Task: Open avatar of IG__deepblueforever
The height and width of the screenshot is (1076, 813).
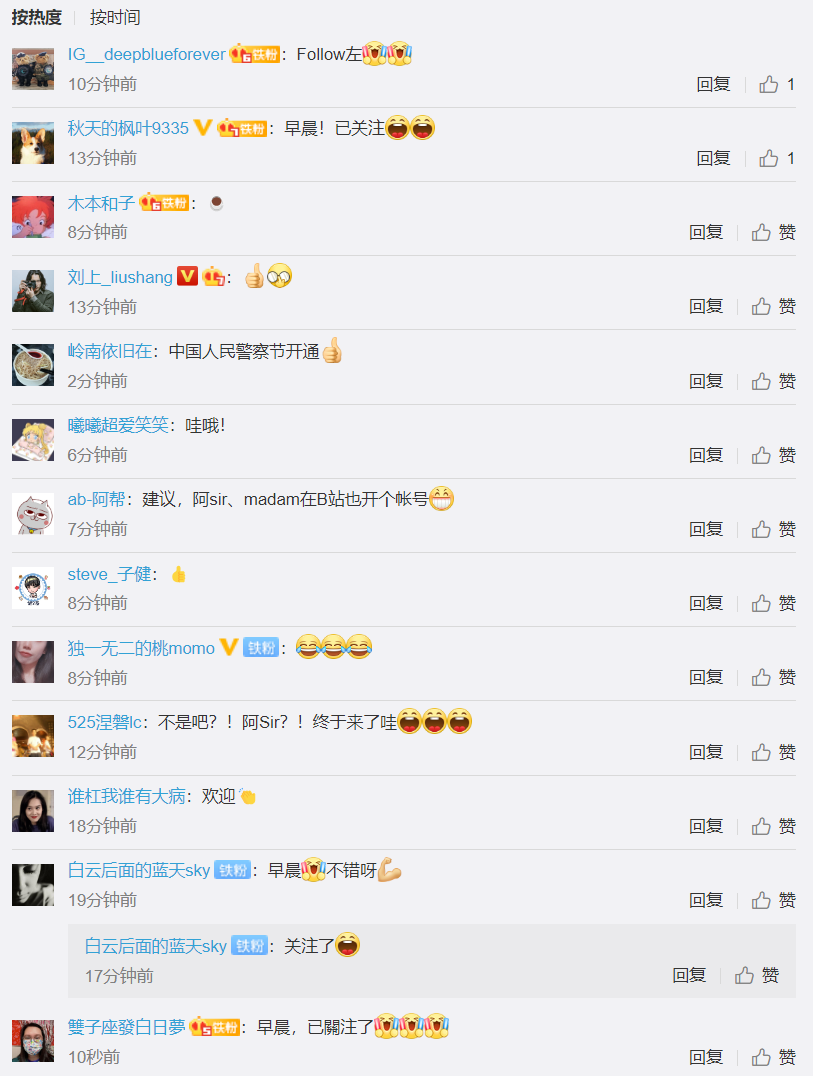Action: pos(33,69)
